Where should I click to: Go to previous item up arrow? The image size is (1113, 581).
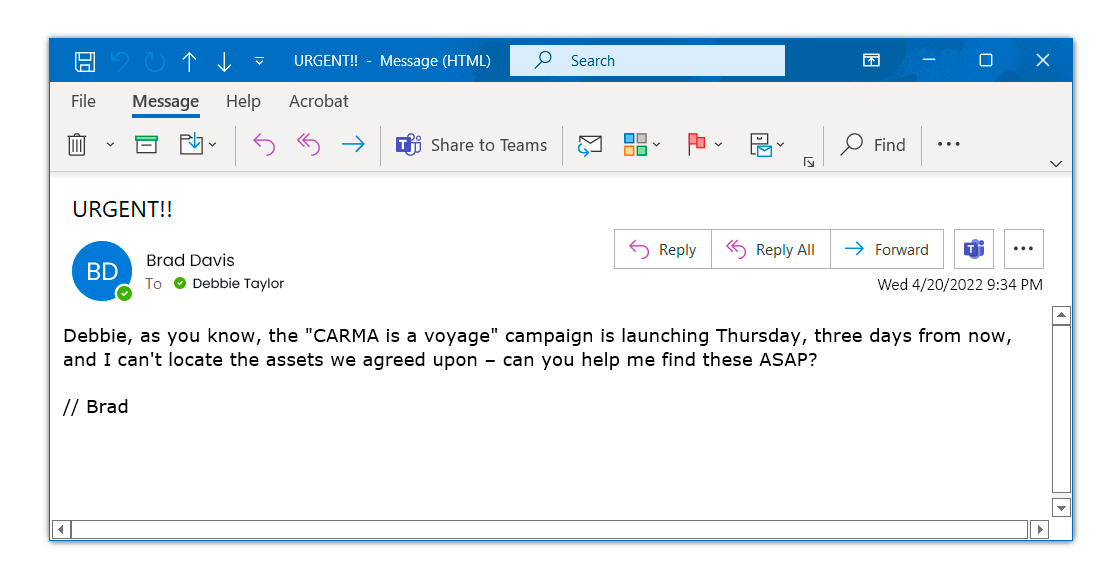click(189, 61)
